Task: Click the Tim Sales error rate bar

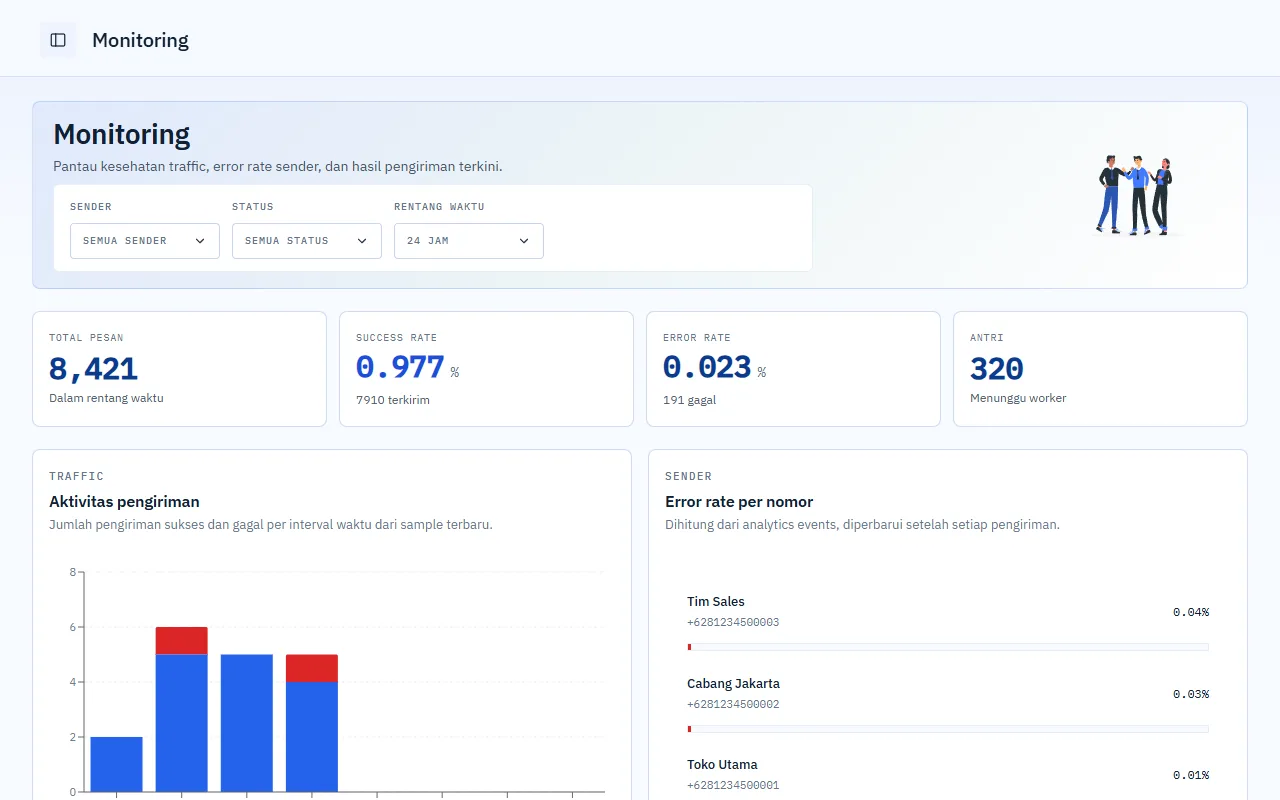Action: 948,647
